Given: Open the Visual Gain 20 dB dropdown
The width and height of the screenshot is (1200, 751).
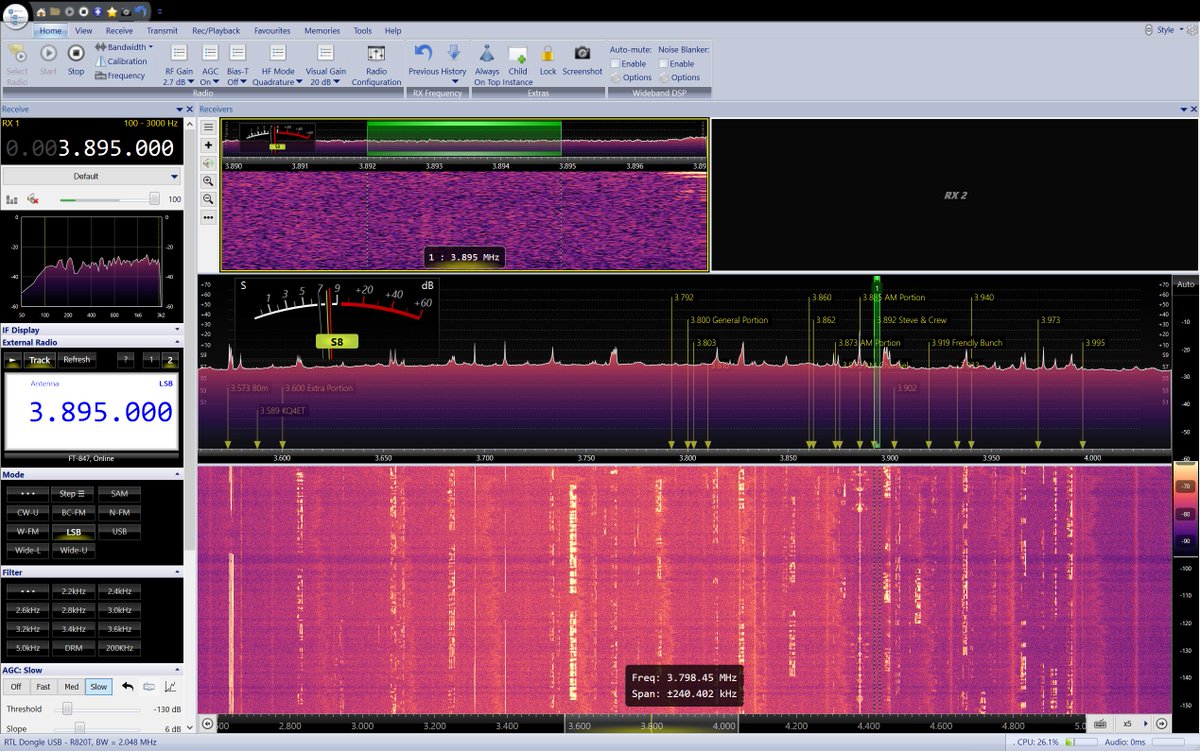Looking at the screenshot, I should (326, 65).
